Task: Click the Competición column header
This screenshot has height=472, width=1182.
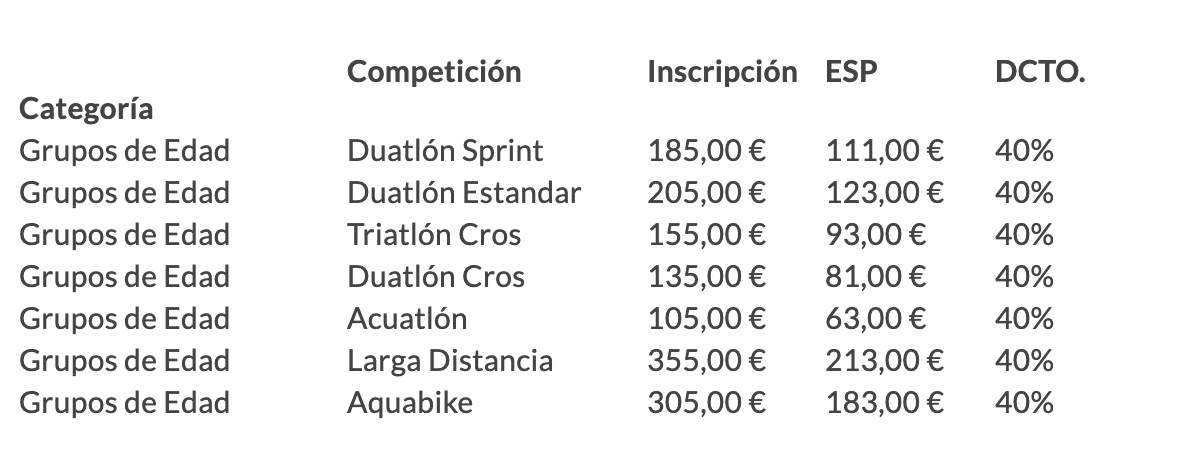Action: [433, 72]
